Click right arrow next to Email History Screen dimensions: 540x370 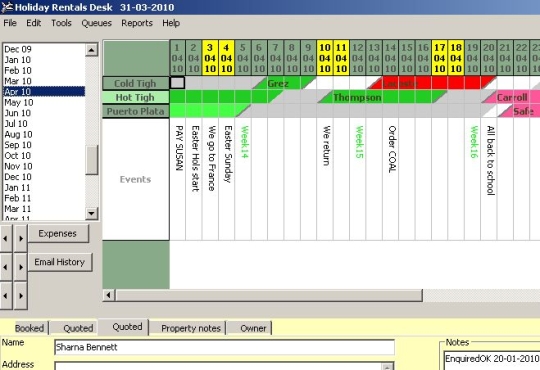click(21, 267)
